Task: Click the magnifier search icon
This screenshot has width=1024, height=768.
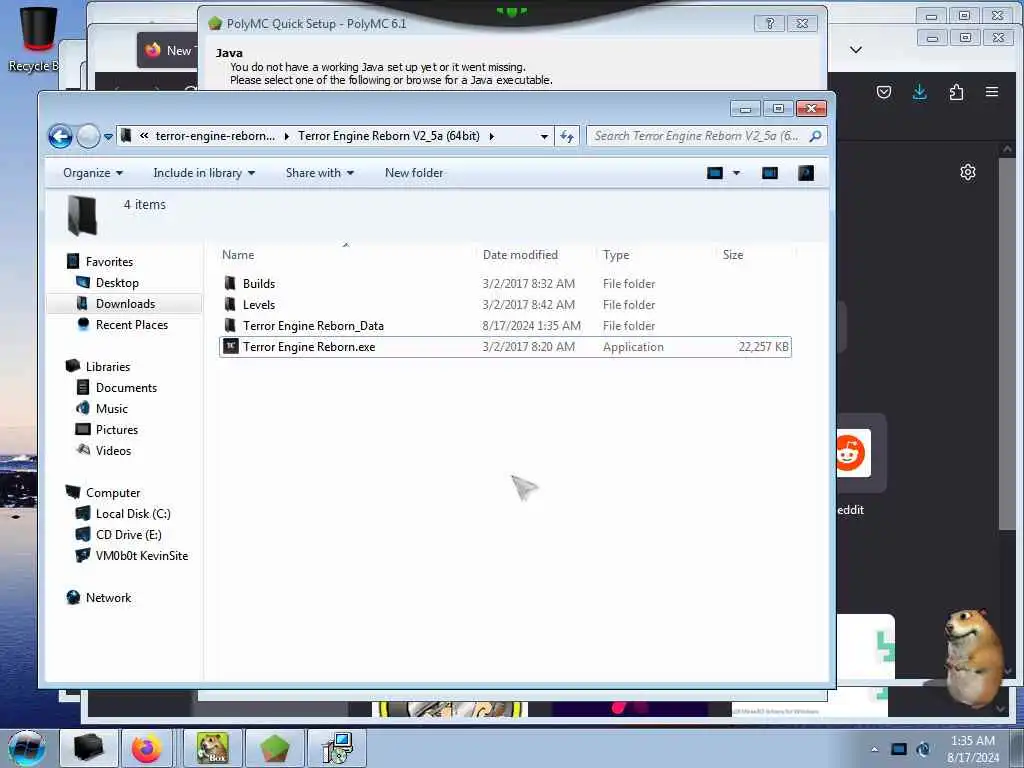Action: (x=815, y=136)
